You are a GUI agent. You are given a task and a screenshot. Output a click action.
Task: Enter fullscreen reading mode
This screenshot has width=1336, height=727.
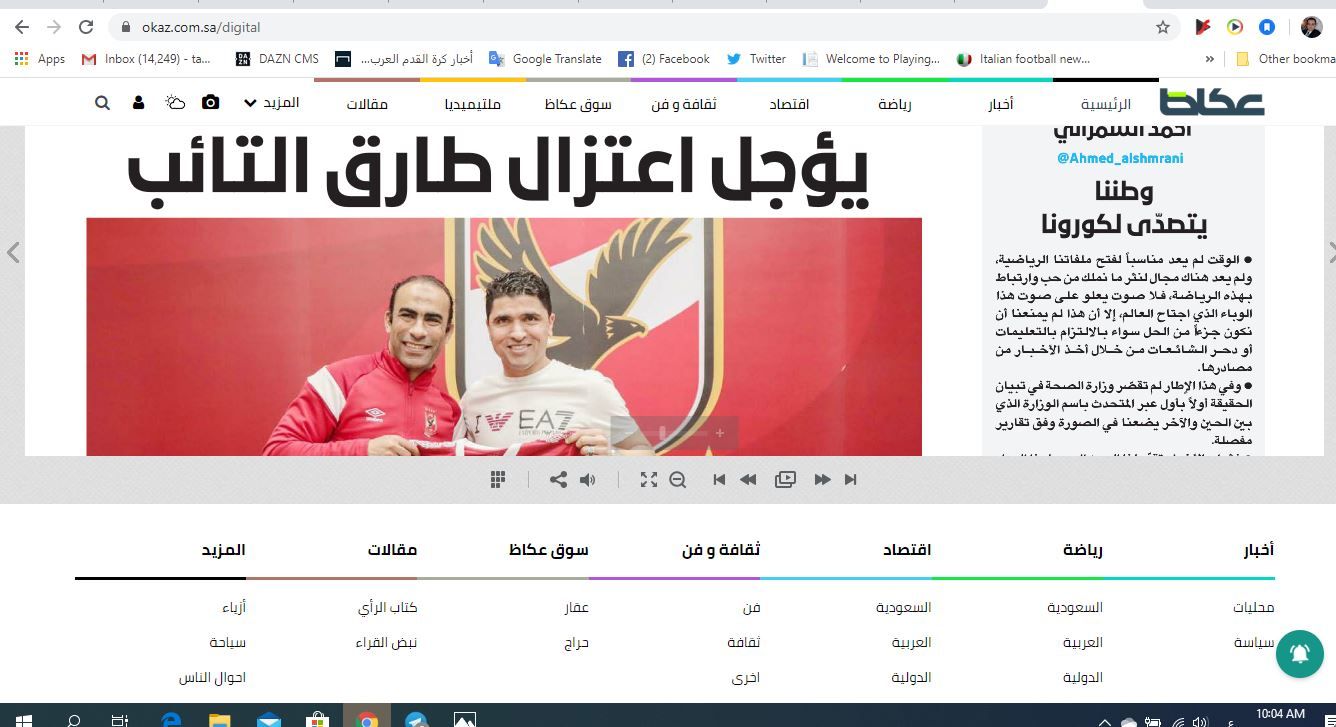tap(649, 479)
